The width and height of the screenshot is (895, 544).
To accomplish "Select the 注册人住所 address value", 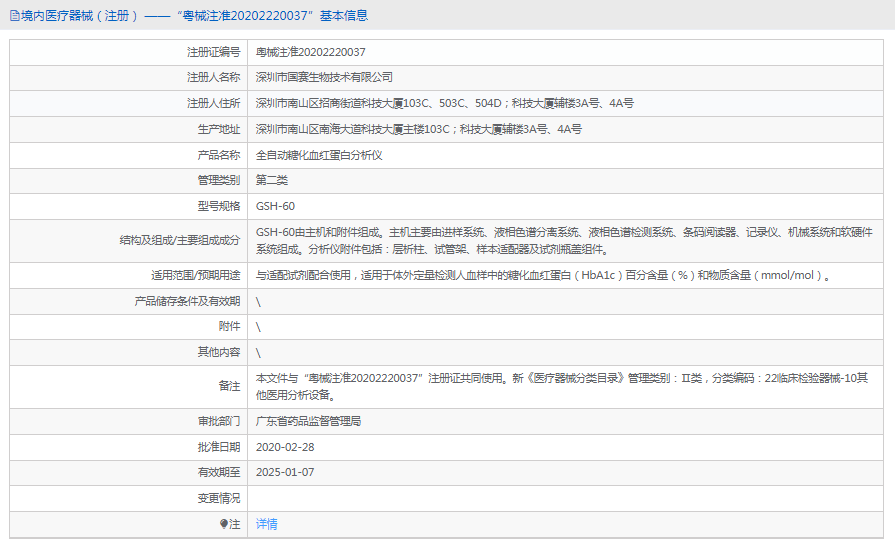I will click(445, 103).
